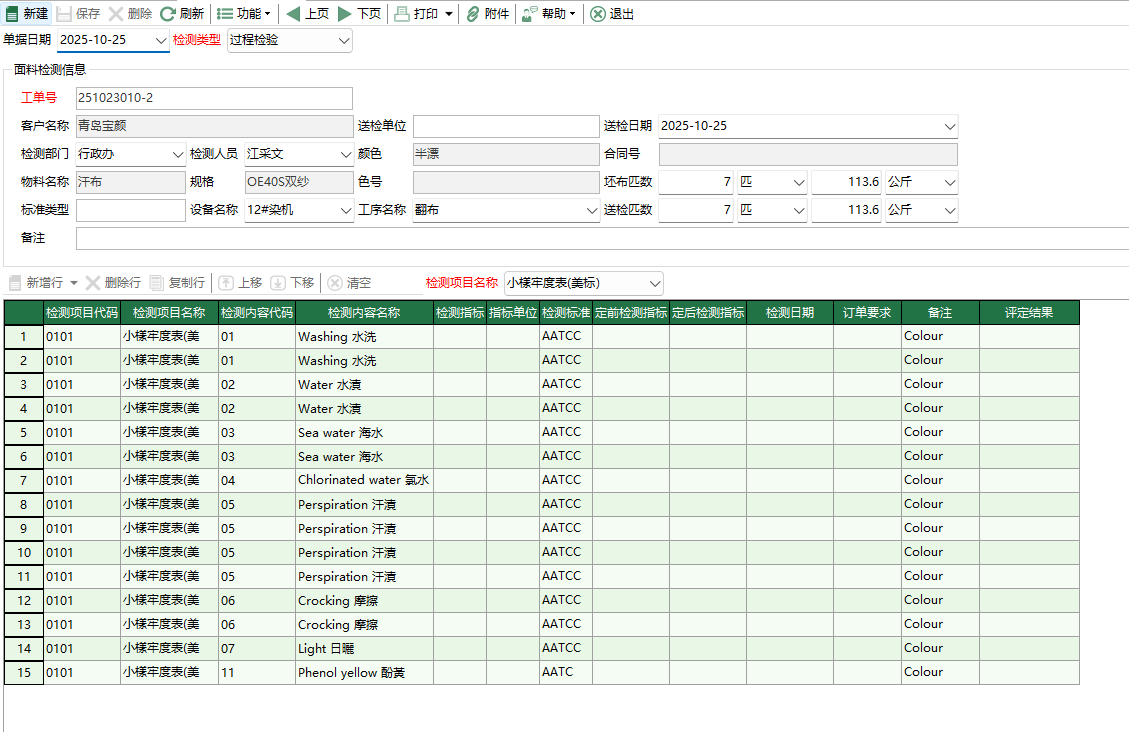
Task: Click the 打印 (Print) icon
Action: tap(401, 14)
